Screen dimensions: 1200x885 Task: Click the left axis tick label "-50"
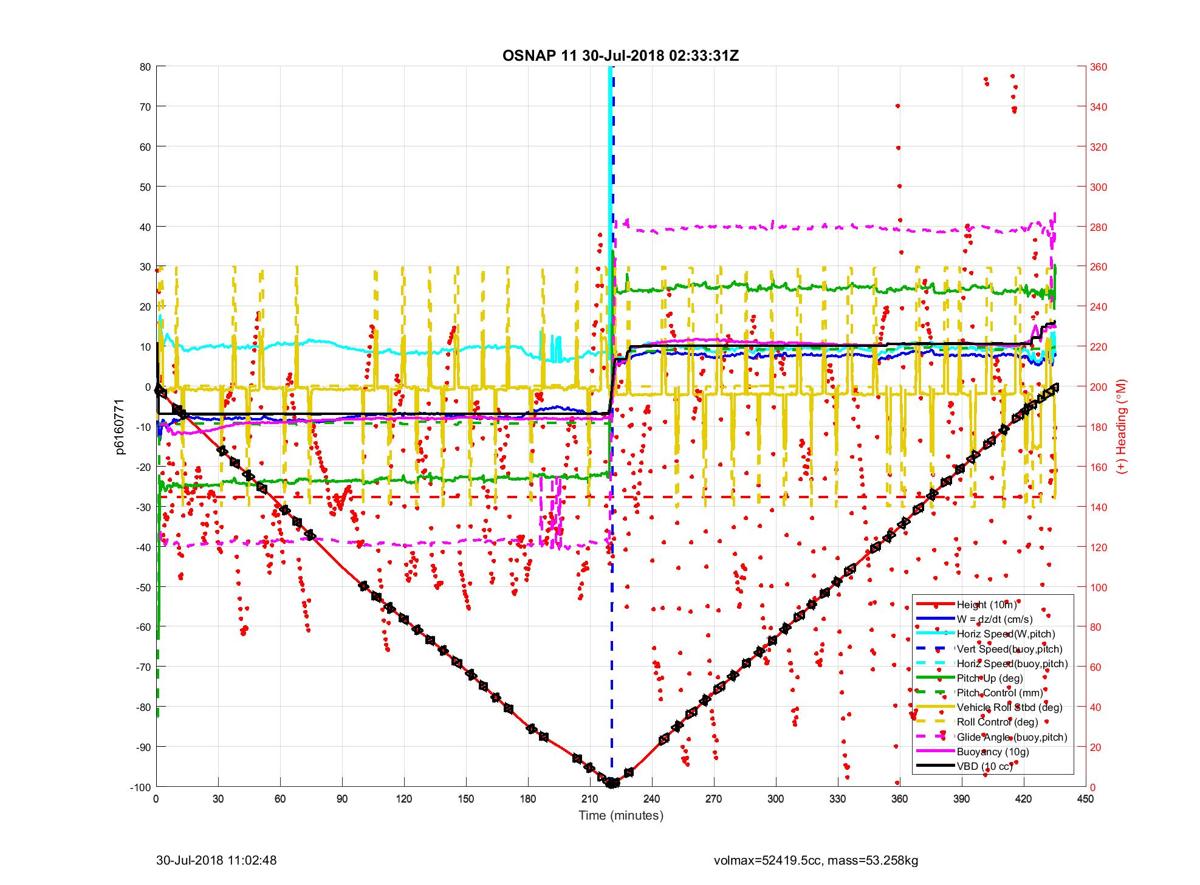click(141, 587)
